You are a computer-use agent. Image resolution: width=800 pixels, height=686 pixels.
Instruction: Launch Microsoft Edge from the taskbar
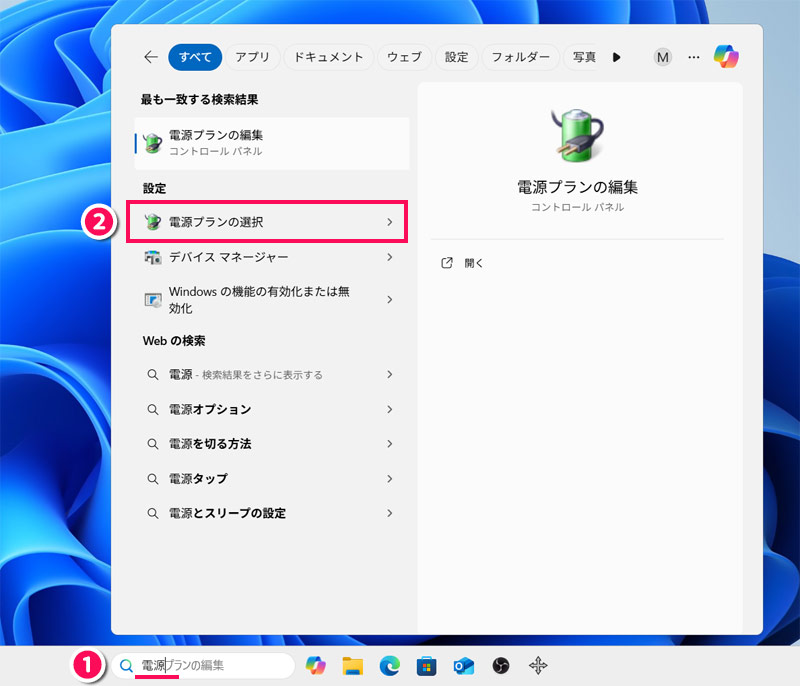[x=391, y=665]
